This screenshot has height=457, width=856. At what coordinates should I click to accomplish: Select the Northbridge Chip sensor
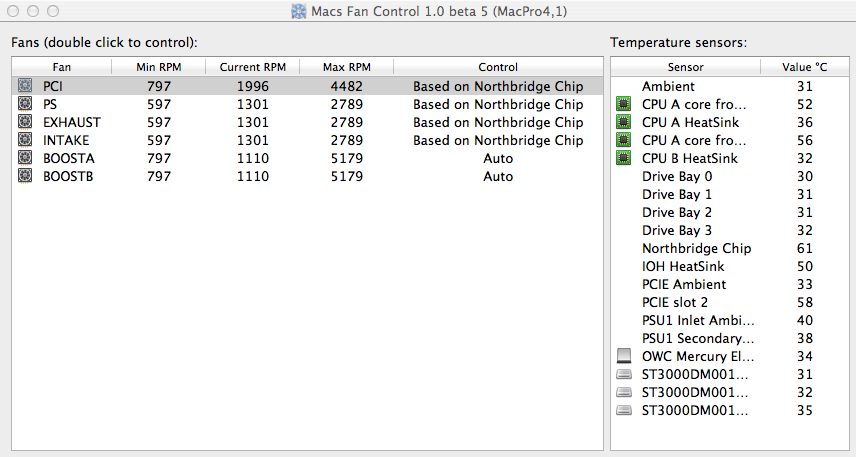click(x=730, y=248)
